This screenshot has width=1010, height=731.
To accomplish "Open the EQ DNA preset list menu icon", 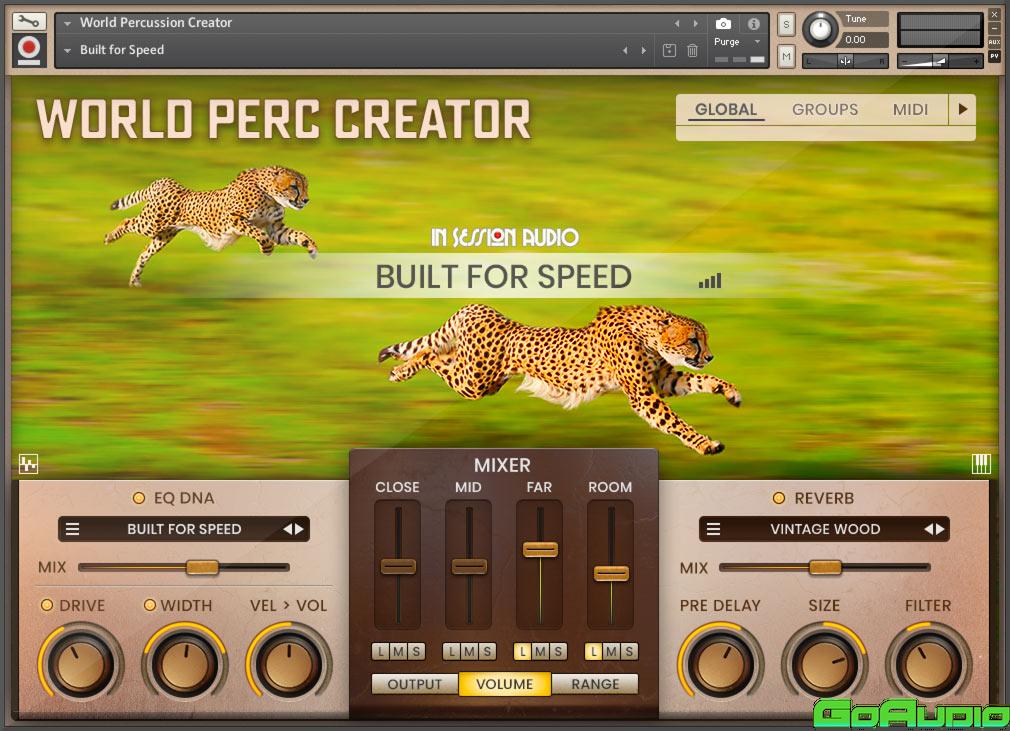I will (x=73, y=529).
